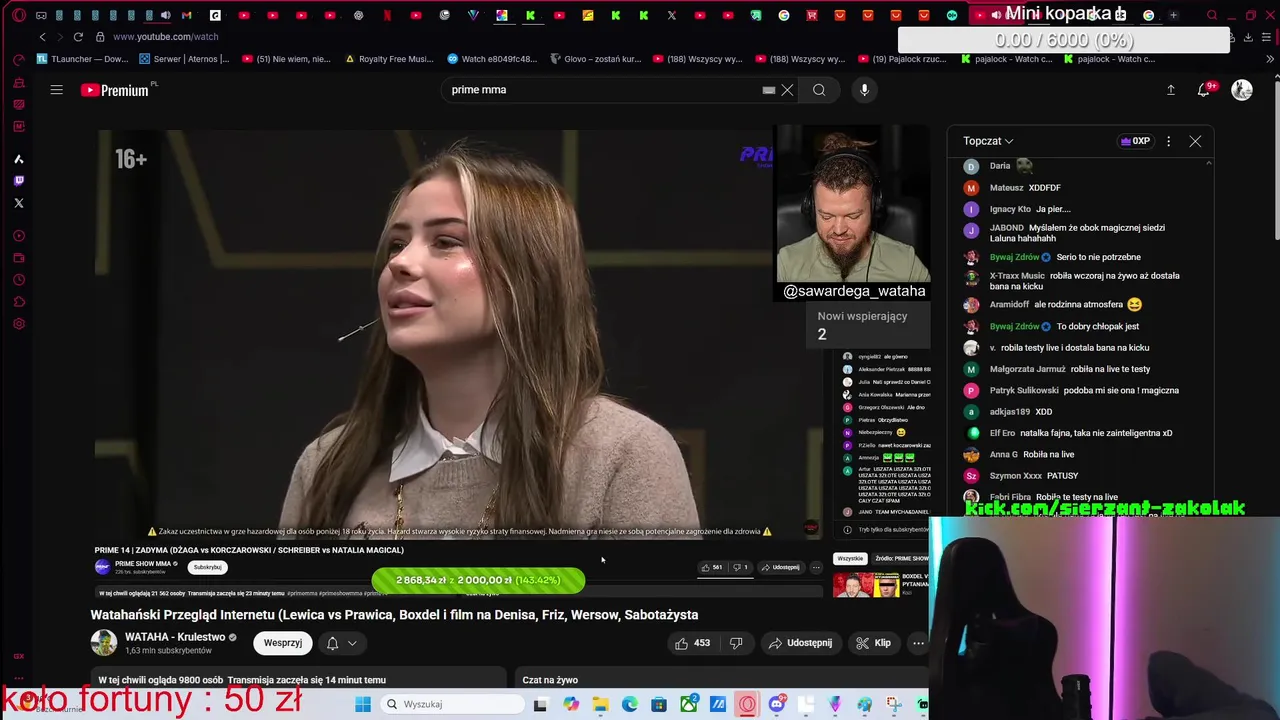This screenshot has height=720, width=1280.
Task: Switch to the X (Twitter) browser tab
Action: pyautogui.click(x=672, y=15)
